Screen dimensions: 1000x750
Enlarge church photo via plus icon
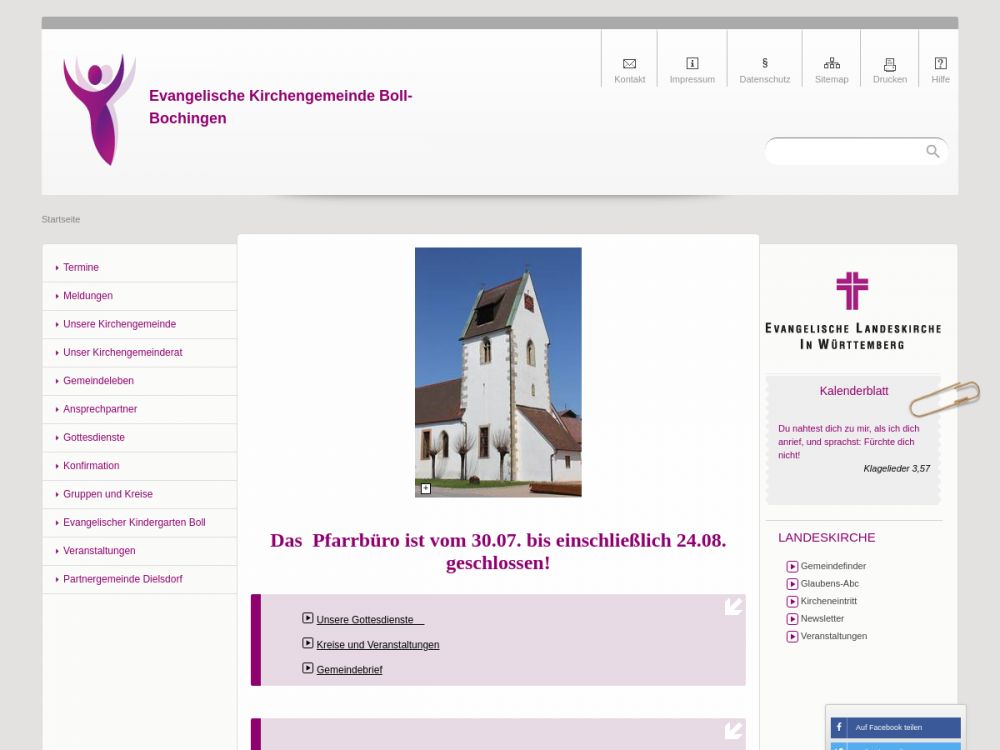pyautogui.click(x=426, y=488)
